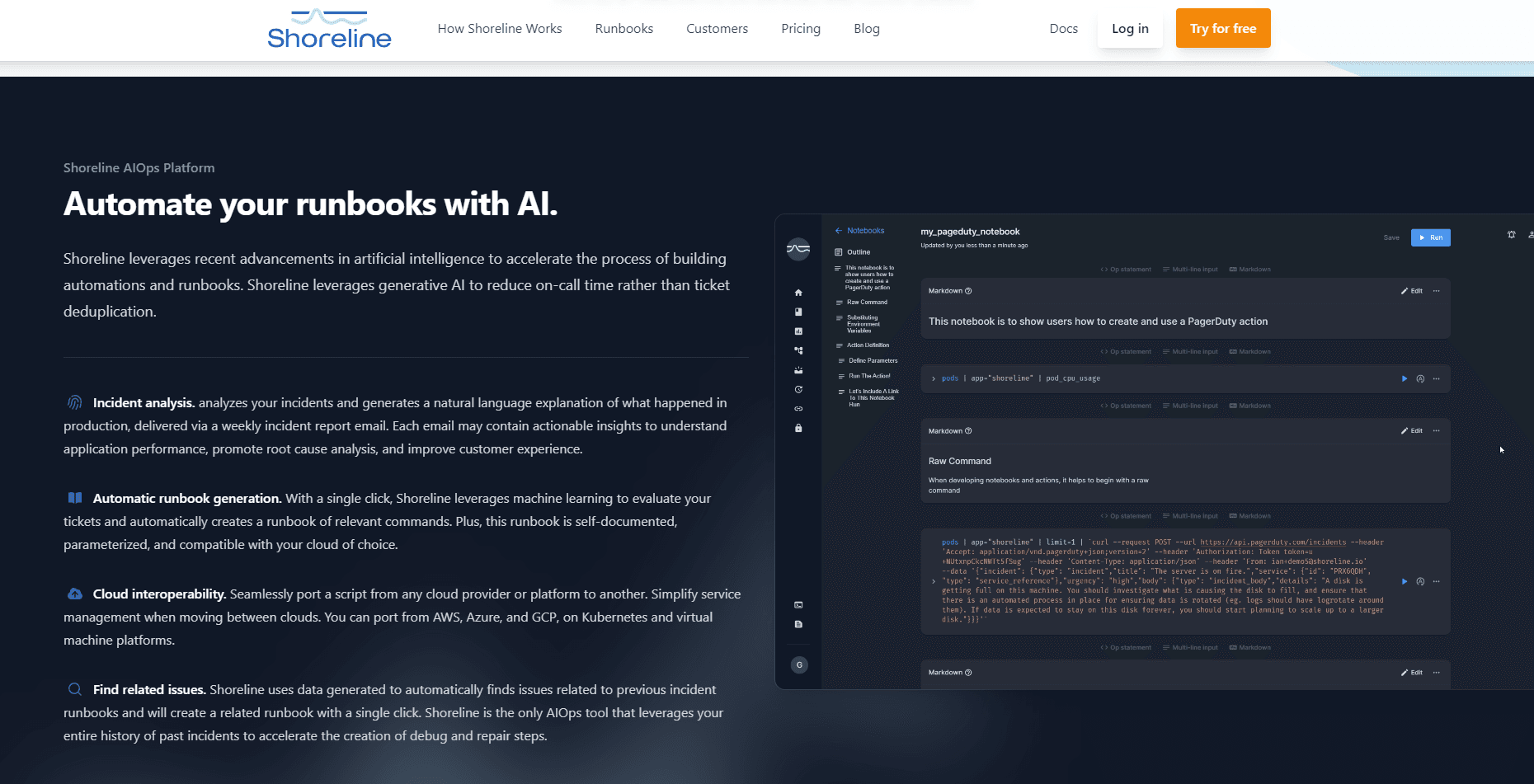Run the notebook with the blue Run button
1534x784 pixels.
tap(1430, 237)
